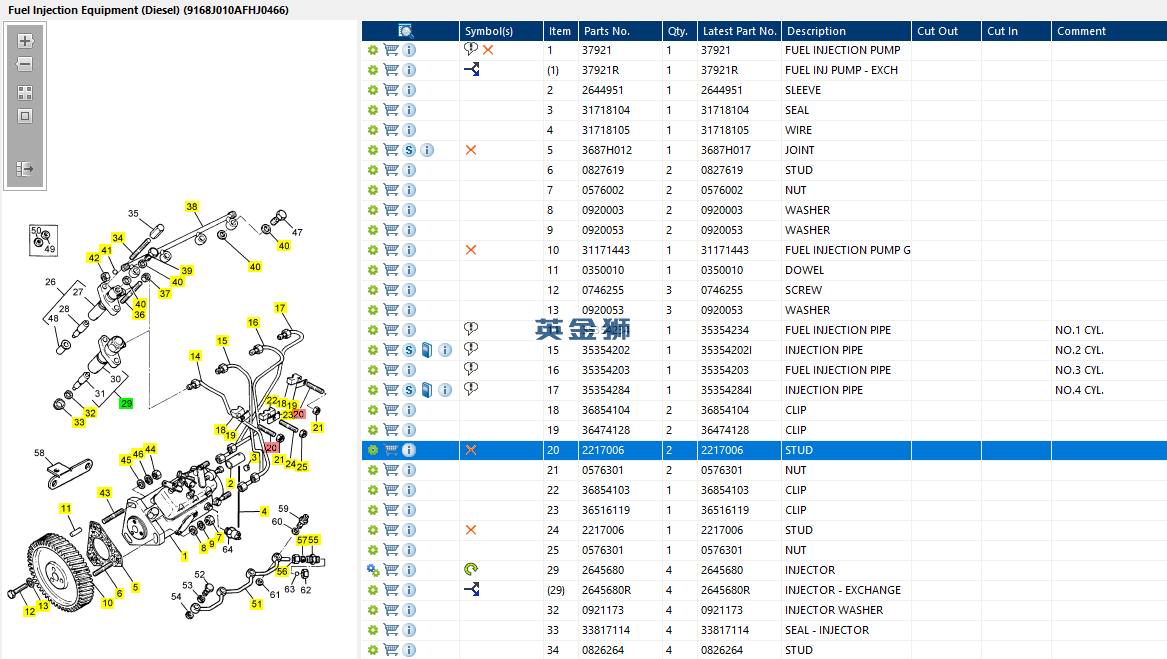Select callout 43 on the diagram
The width and height of the screenshot is (1167, 659).
pyautogui.click(x=105, y=493)
